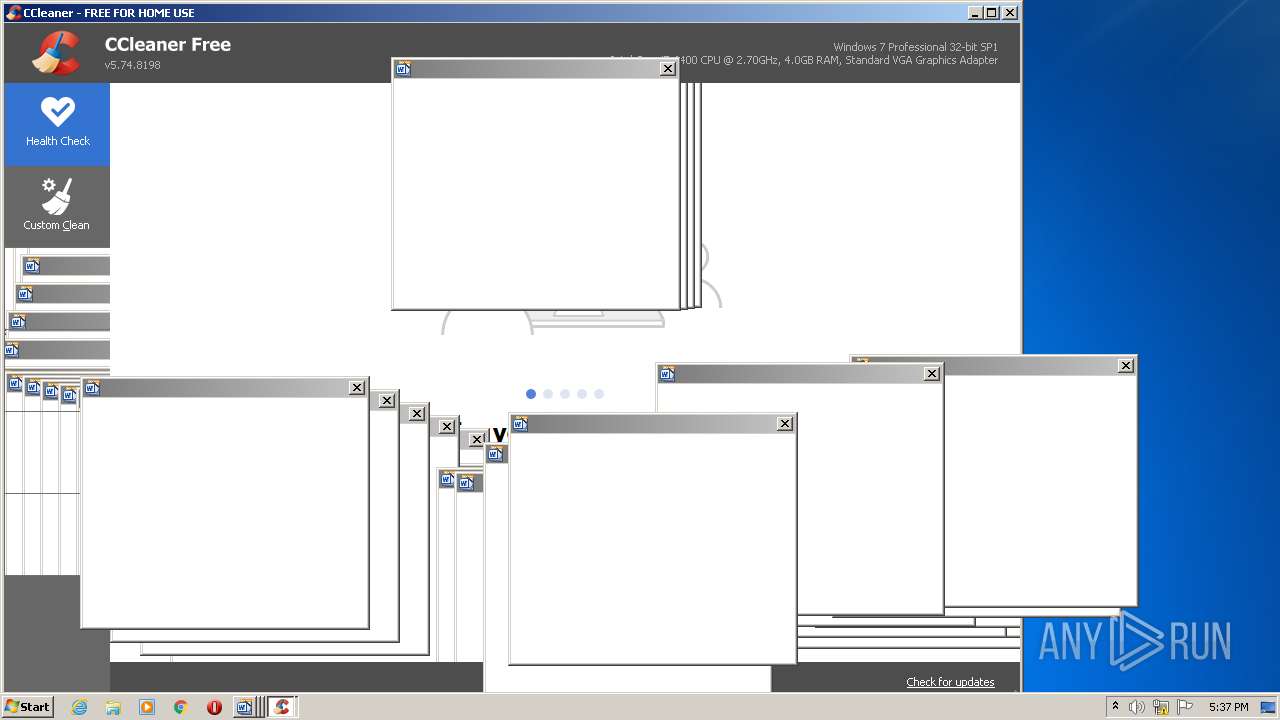The width and height of the screenshot is (1280, 720).
Task: Show hidden system tray icons
Action: [1115, 707]
